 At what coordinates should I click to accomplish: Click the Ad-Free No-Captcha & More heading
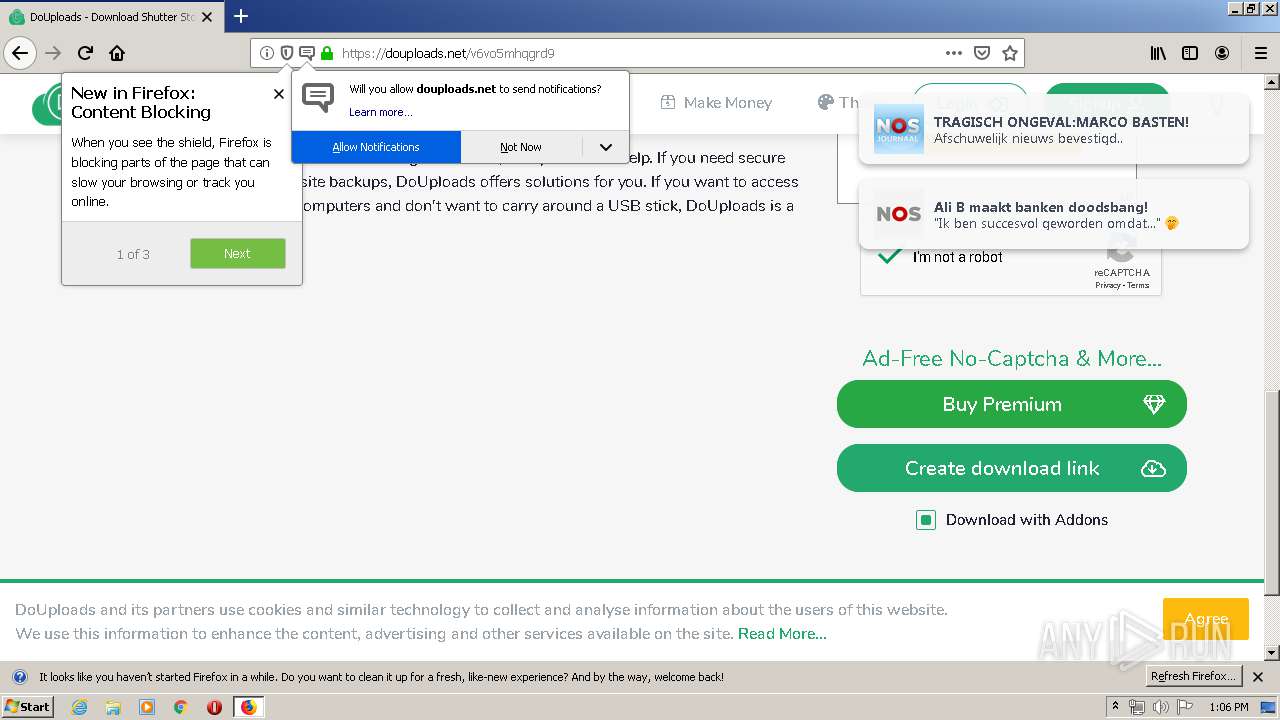coord(1011,358)
